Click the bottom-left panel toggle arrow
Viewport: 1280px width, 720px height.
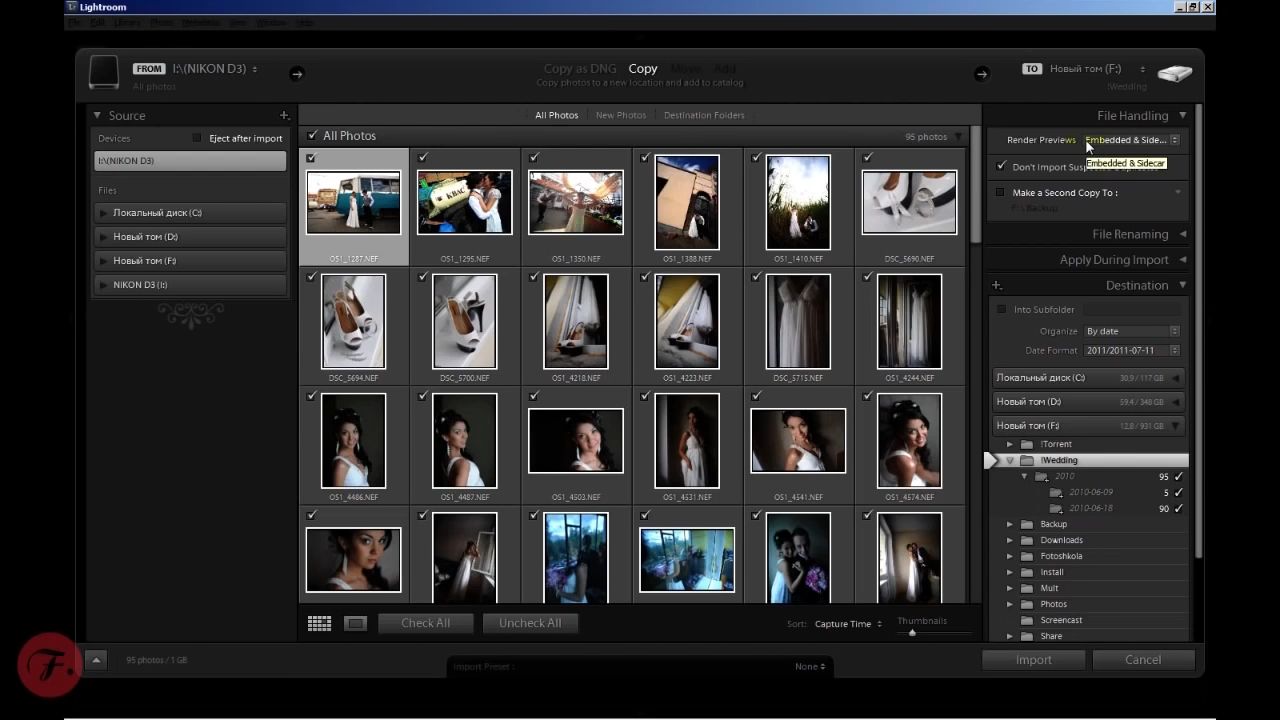click(x=95, y=660)
